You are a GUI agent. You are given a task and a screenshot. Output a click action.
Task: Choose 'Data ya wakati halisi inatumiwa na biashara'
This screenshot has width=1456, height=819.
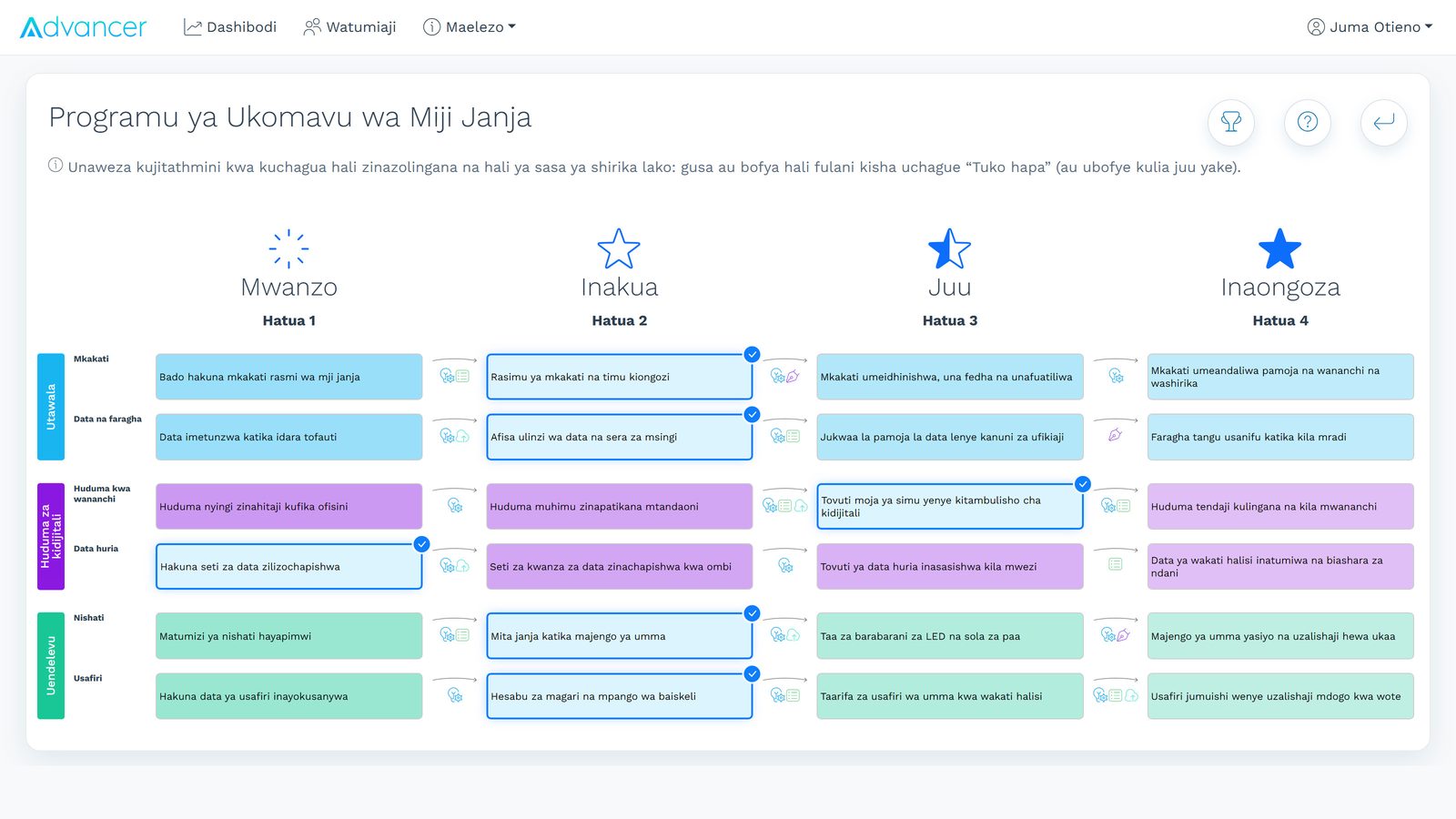(x=1280, y=567)
